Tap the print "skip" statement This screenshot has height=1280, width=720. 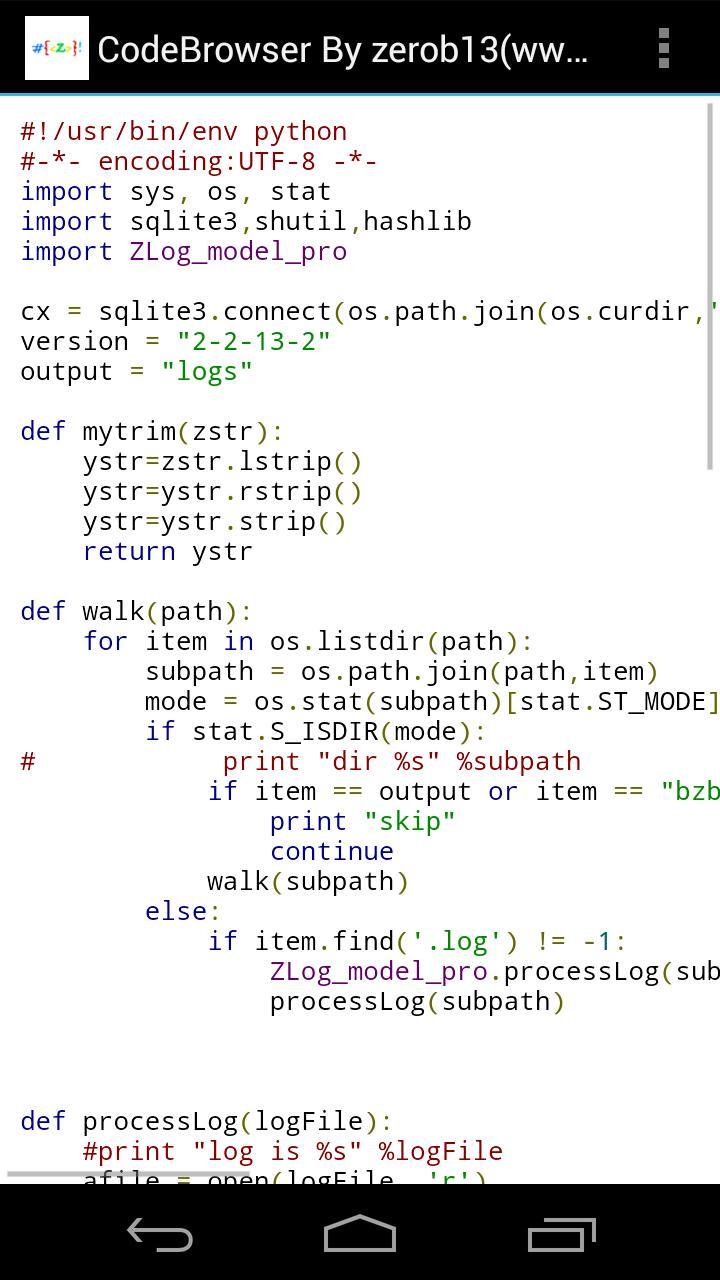click(362, 821)
